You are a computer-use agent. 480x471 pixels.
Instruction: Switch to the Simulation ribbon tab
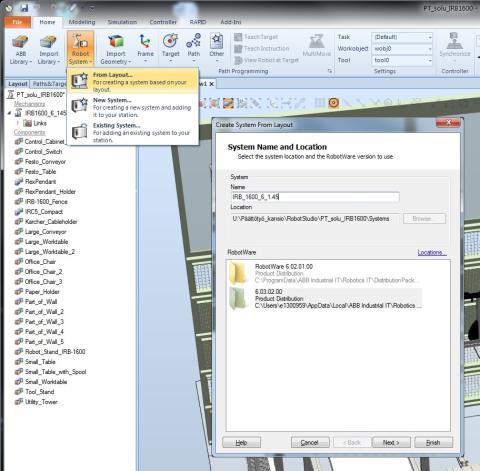pos(122,22)
